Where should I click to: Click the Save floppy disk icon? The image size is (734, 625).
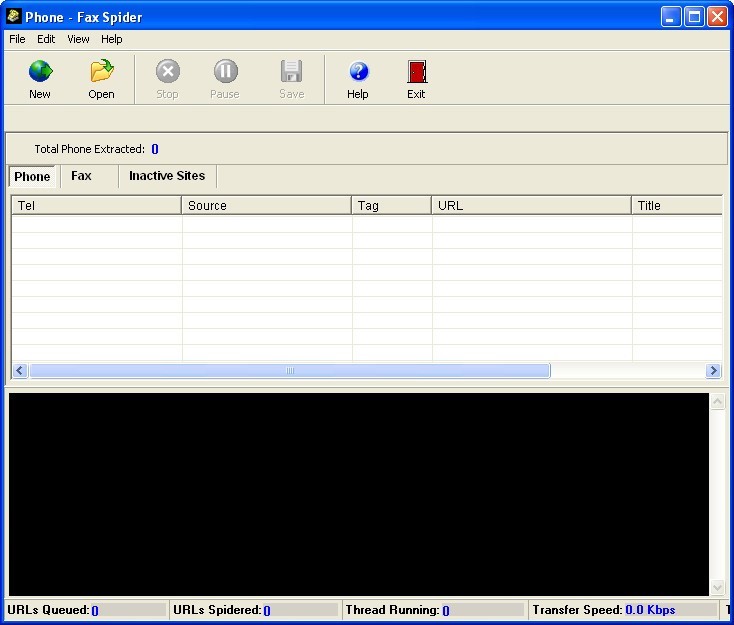291,72
